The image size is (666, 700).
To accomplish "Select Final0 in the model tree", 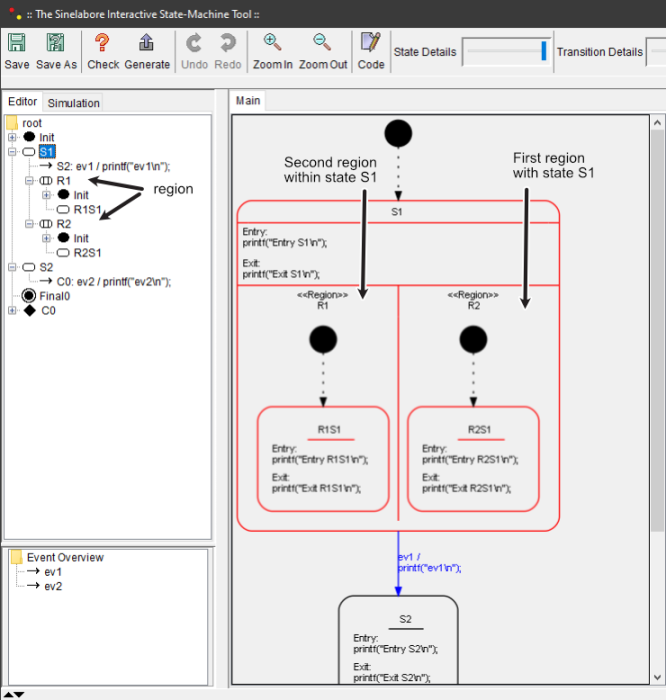I will coord(54,296).
